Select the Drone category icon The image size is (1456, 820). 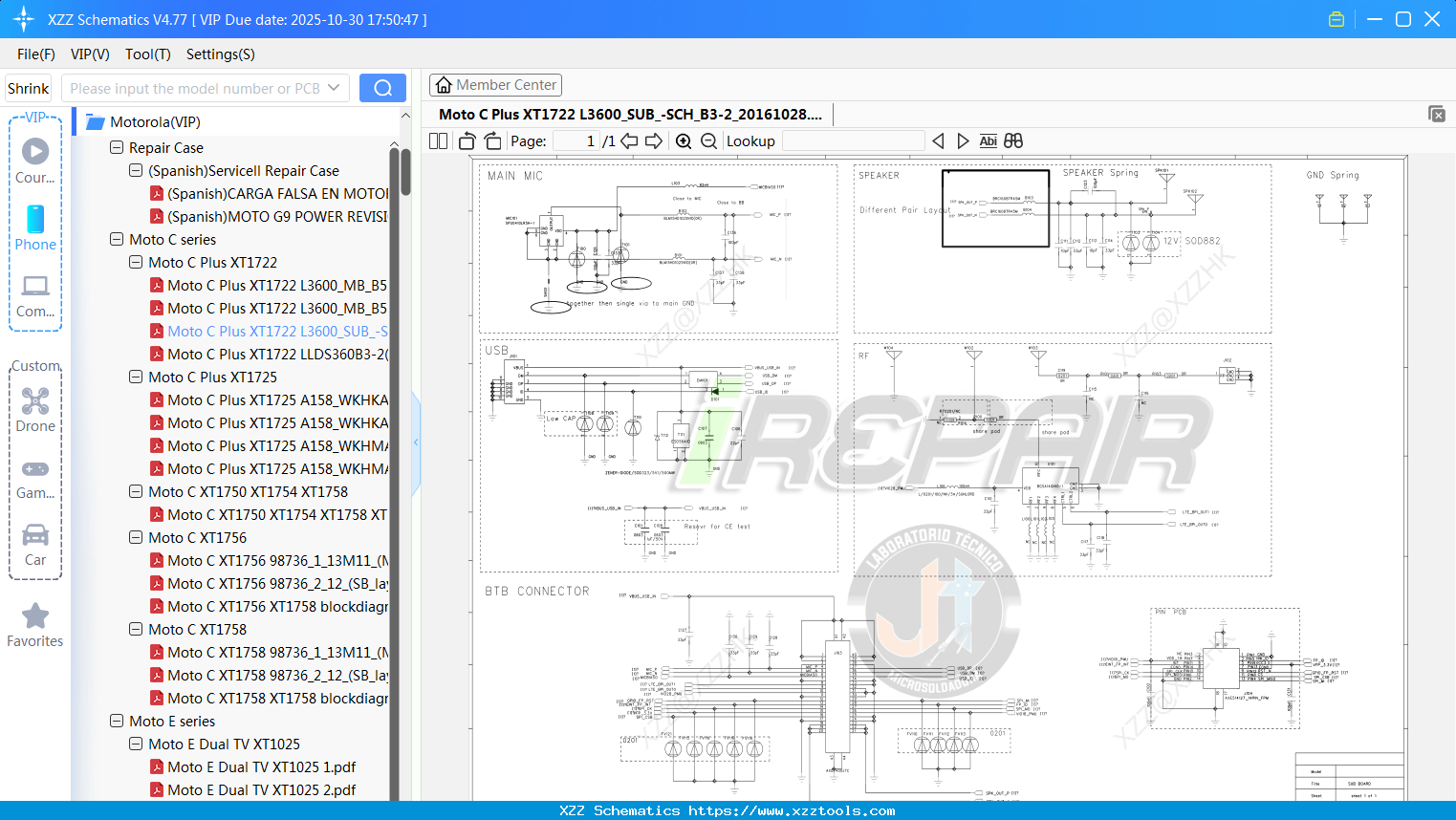click(x=35, y=409)
